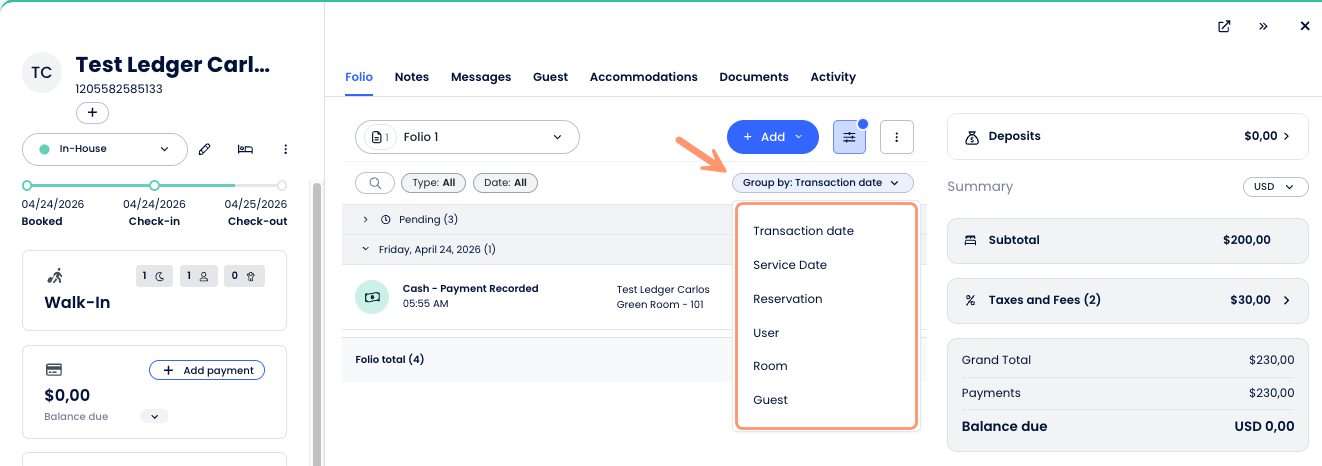Switch to the Guest tab
The width and height of the screenshot is (1322, 466).
(x=550, y=77)
